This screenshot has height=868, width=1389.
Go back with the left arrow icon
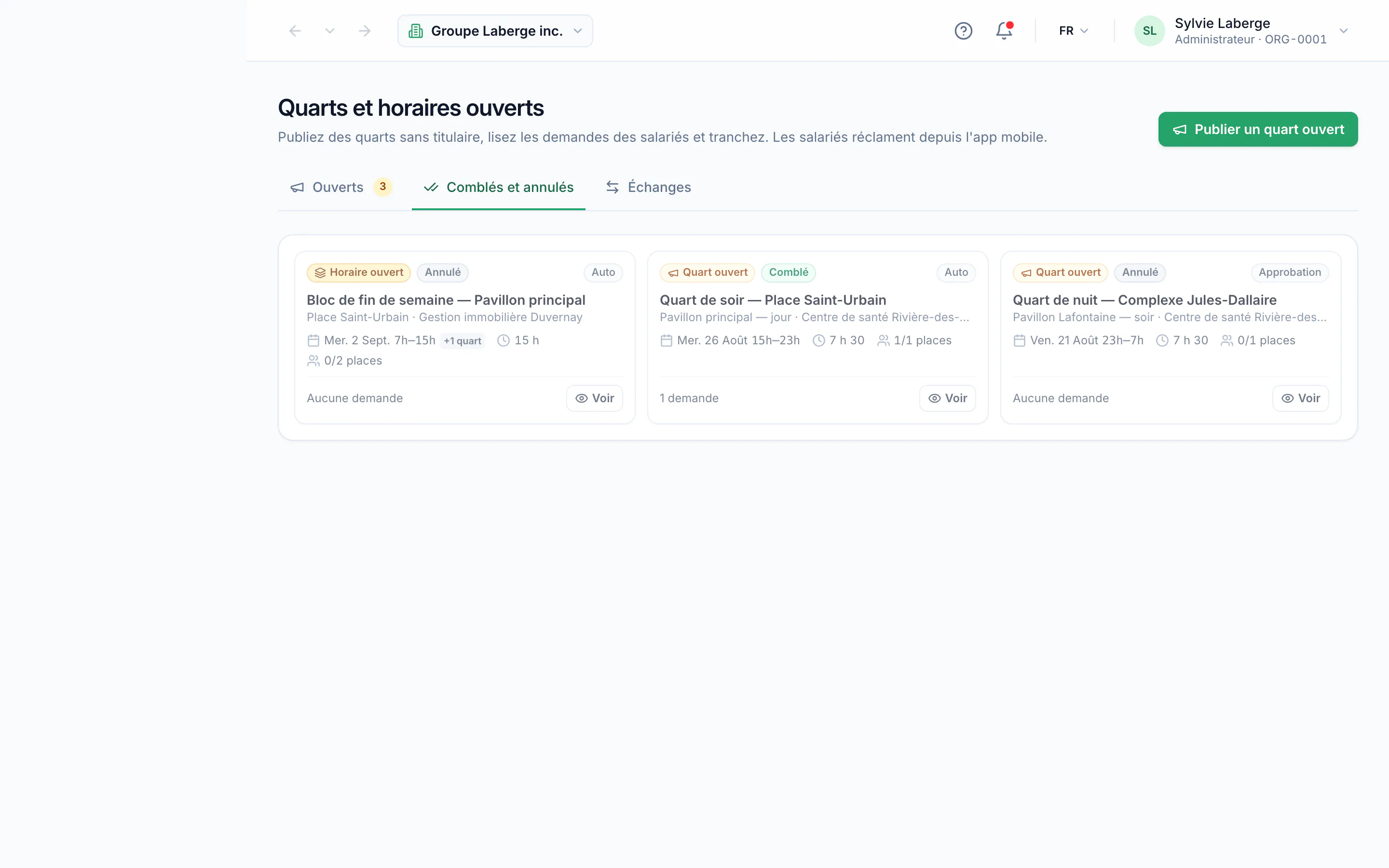click(295, 31)
